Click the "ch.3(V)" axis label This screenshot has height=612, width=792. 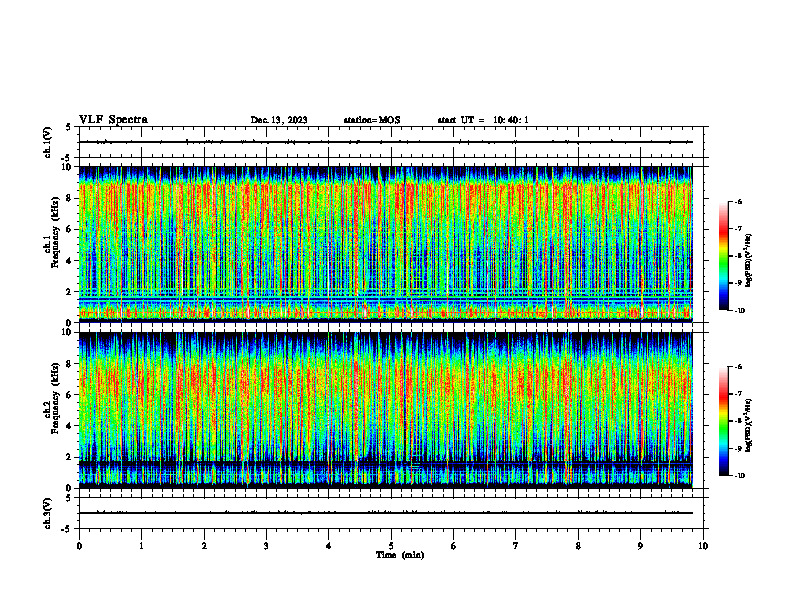click(x=47, y=513)
